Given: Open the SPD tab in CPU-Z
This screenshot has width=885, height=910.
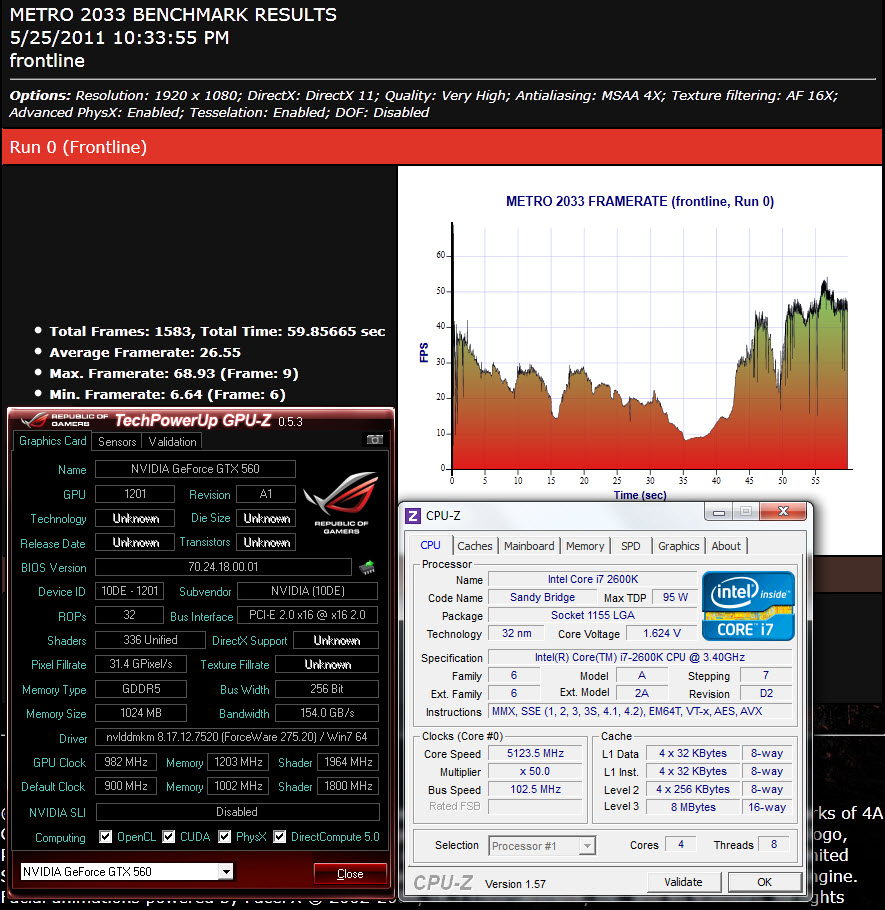Looking at the screenshot, I should click(x=631, y=546).
